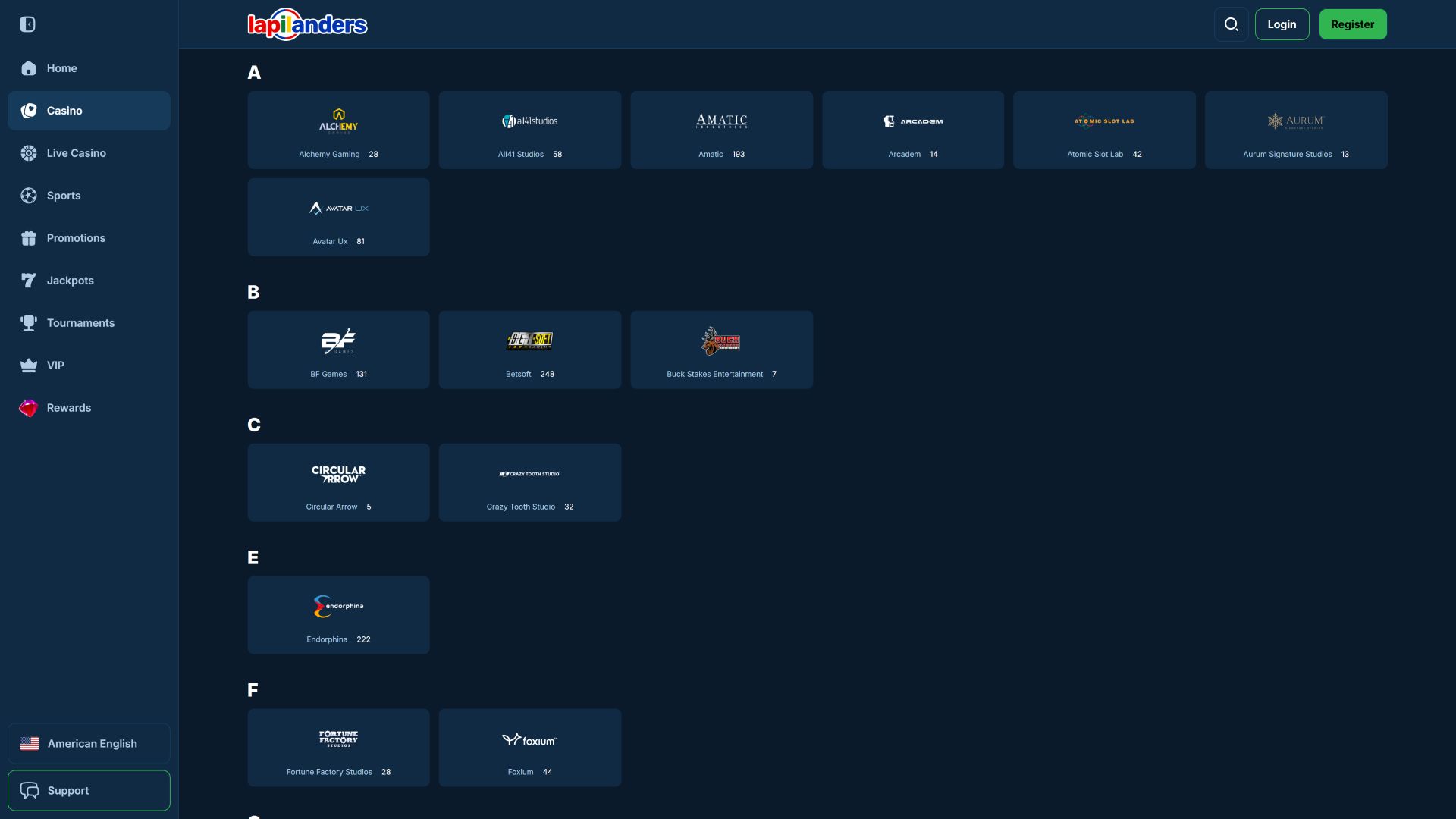Open Sports section
1456x819 pixels.
coord(89,196)
